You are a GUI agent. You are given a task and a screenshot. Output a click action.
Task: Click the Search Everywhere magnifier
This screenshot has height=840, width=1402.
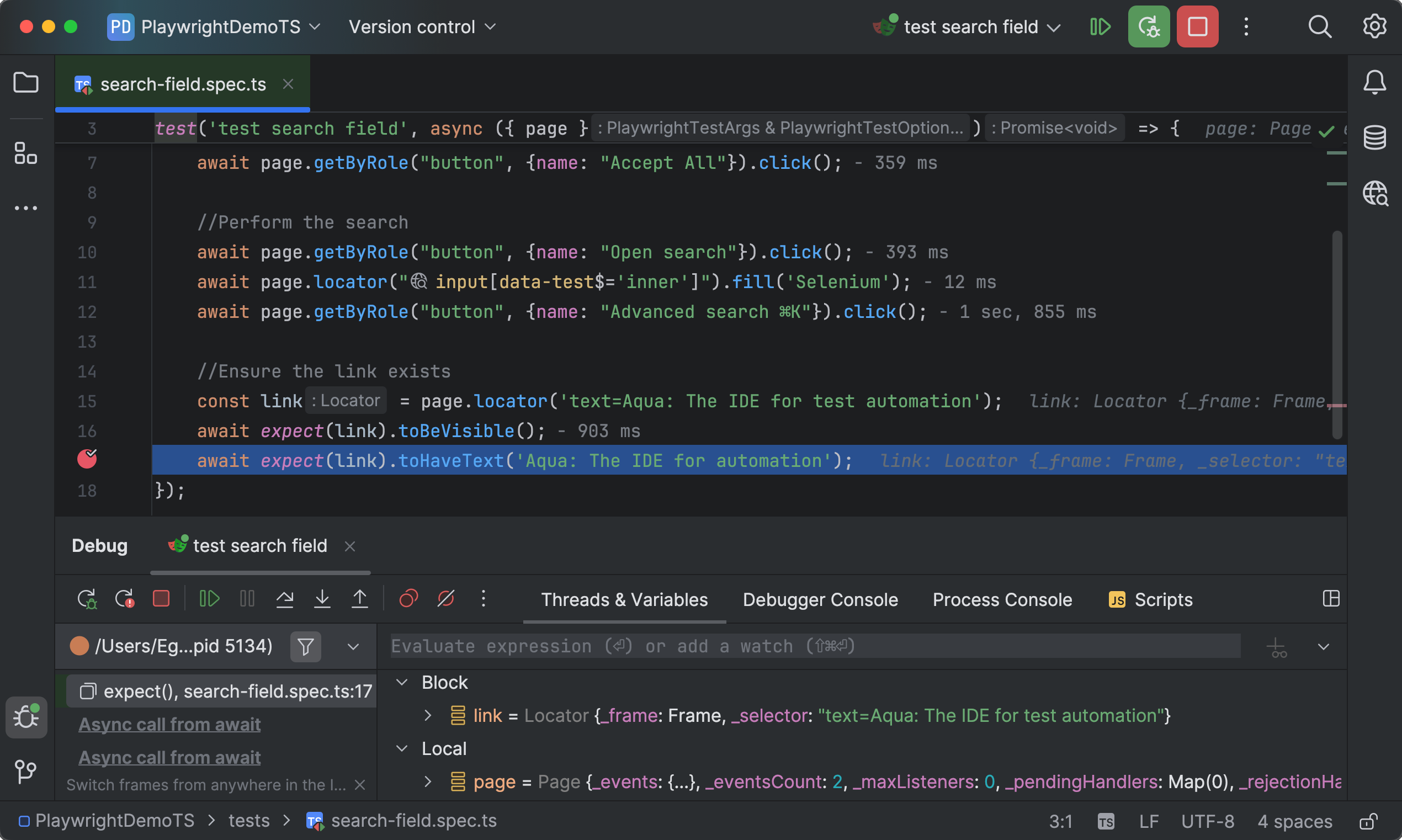[x=1319, y=26]
